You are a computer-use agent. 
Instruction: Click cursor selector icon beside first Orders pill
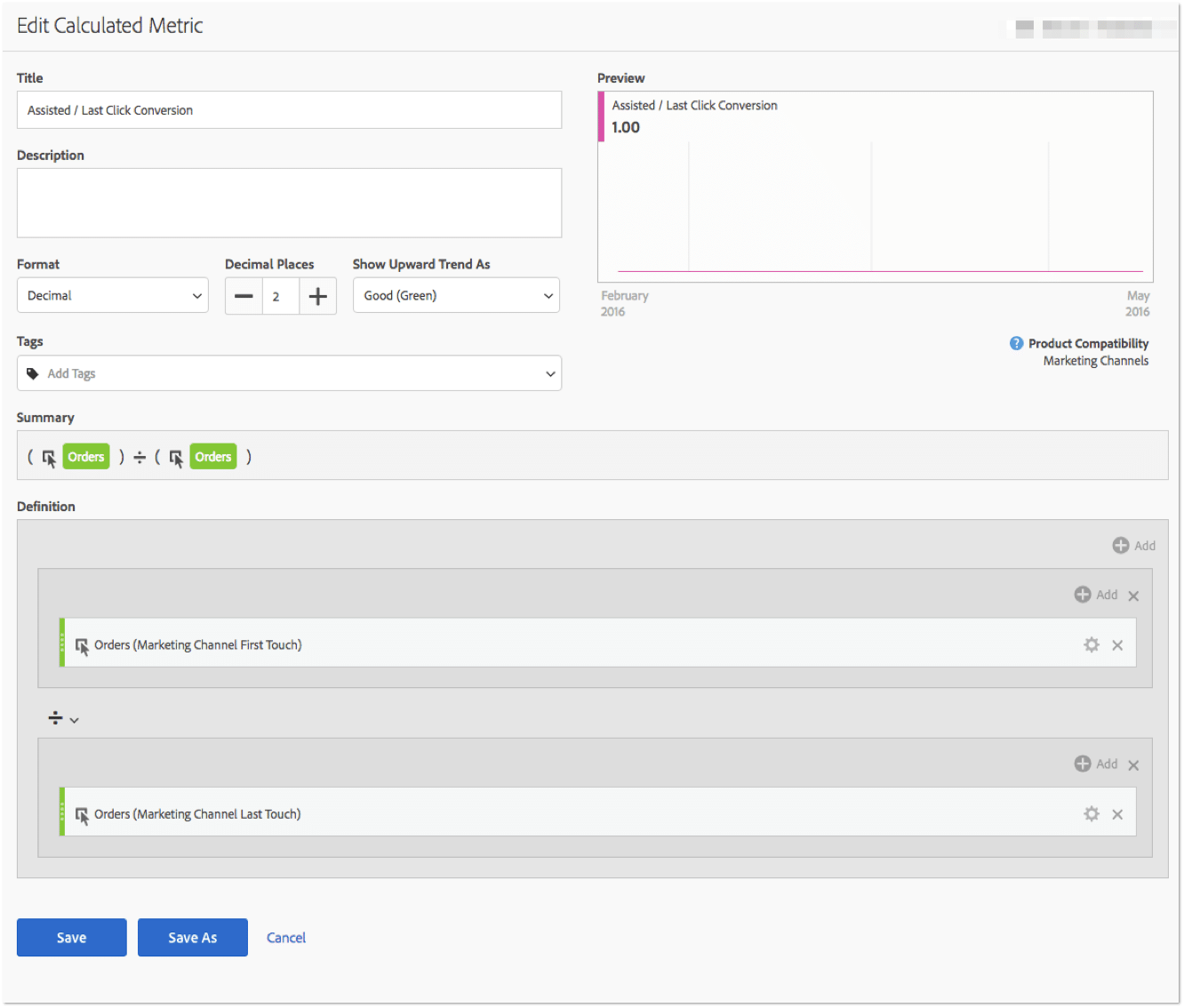click(50, 457)
